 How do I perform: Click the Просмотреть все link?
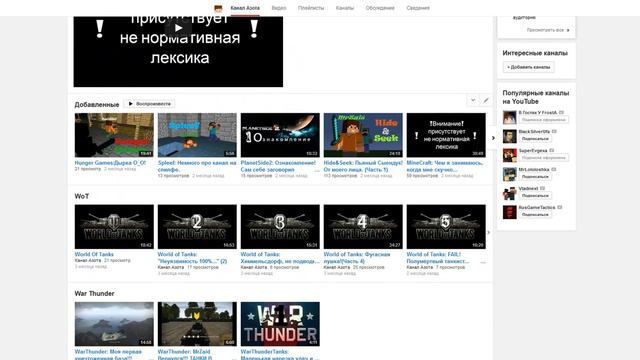coord(548,30)
